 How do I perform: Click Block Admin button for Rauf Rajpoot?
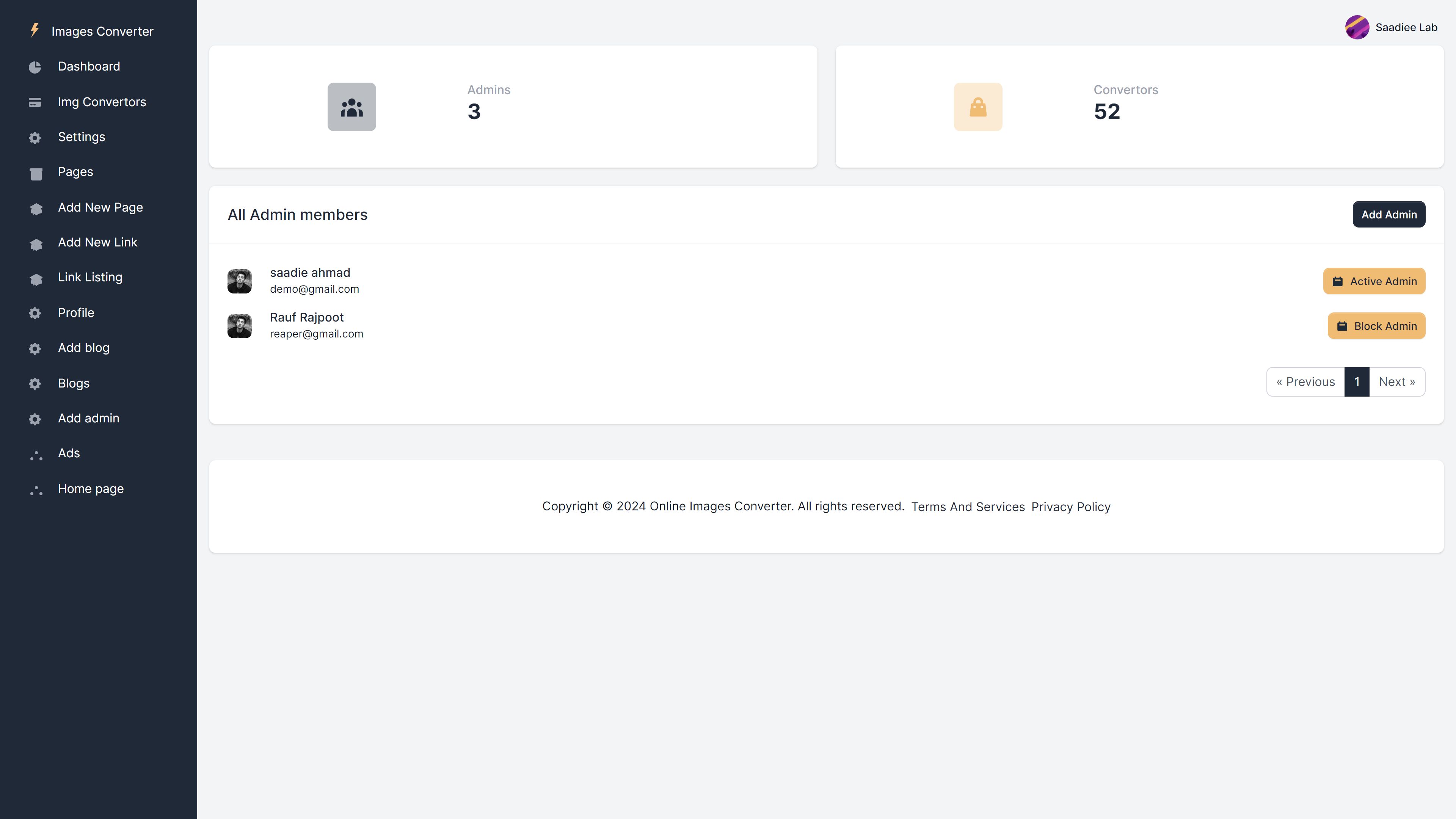click(1376, 326)
